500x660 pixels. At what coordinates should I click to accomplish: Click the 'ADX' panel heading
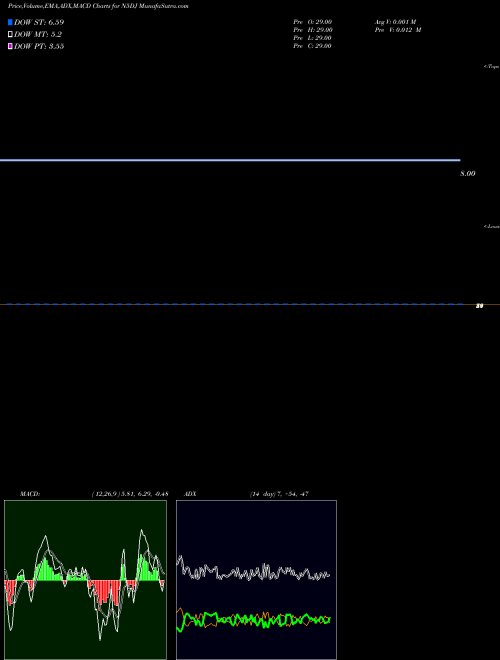tap(190, 494)
